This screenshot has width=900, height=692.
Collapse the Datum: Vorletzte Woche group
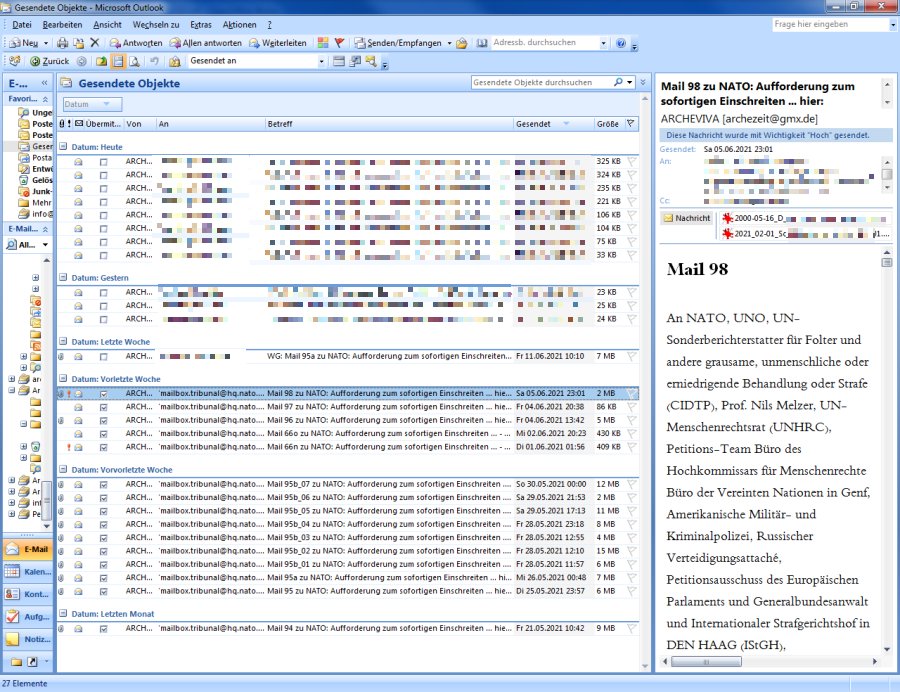point(64,379)
